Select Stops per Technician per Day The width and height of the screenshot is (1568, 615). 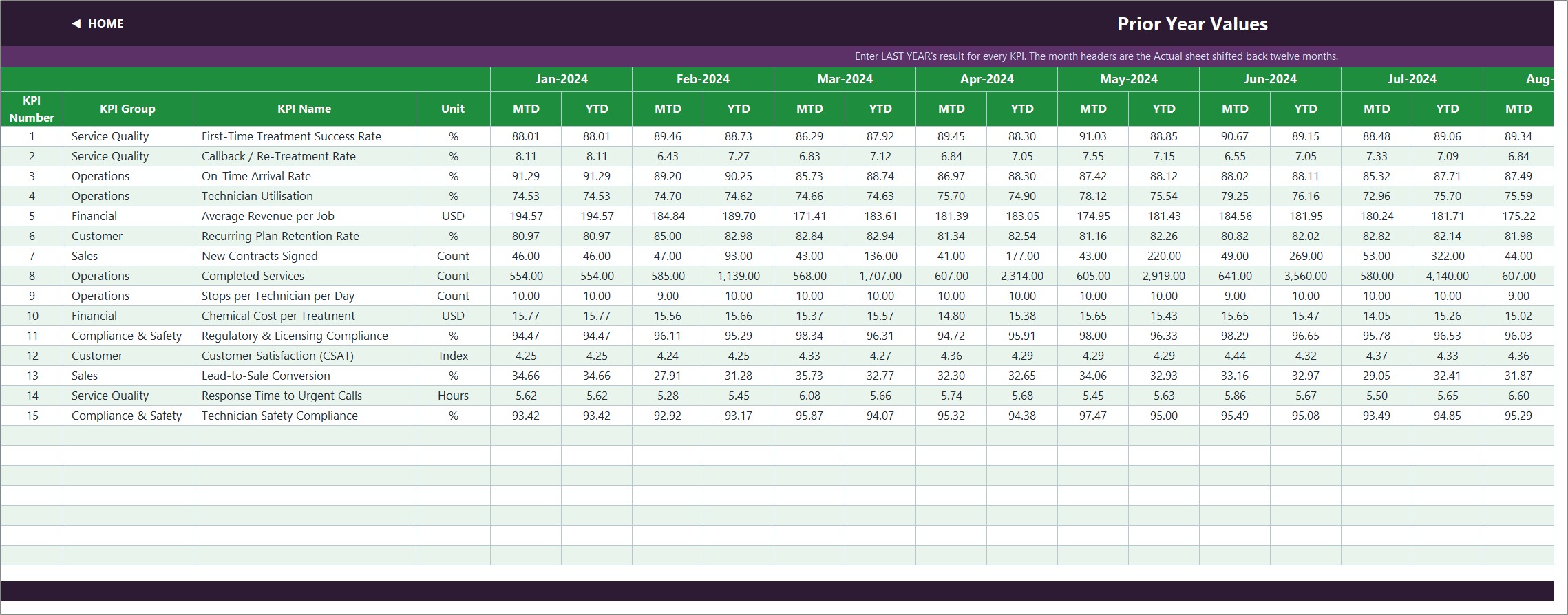304,296
